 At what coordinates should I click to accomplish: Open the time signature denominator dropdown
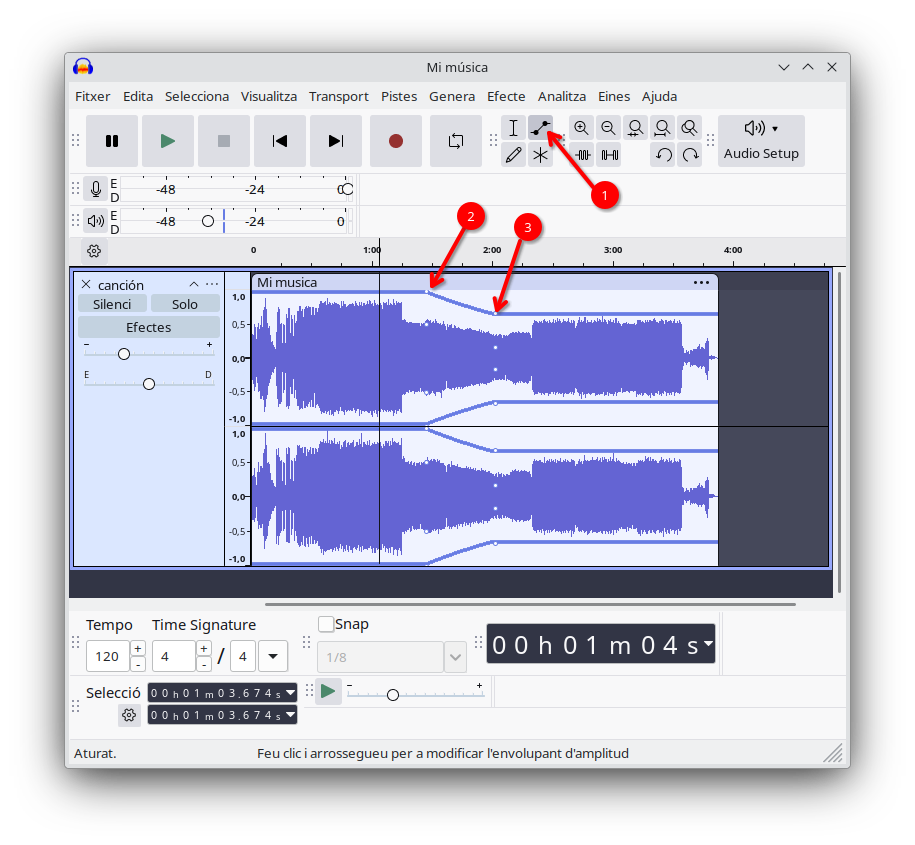(x=273, y=657)
